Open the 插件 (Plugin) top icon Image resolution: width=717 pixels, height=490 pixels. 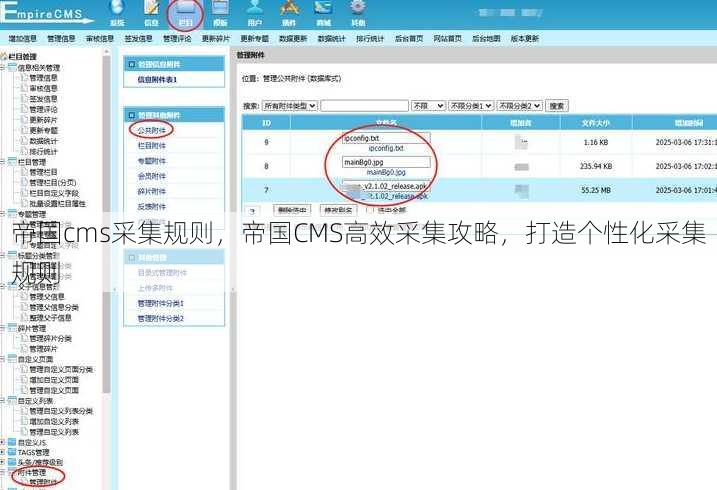(x=289, y=13)
